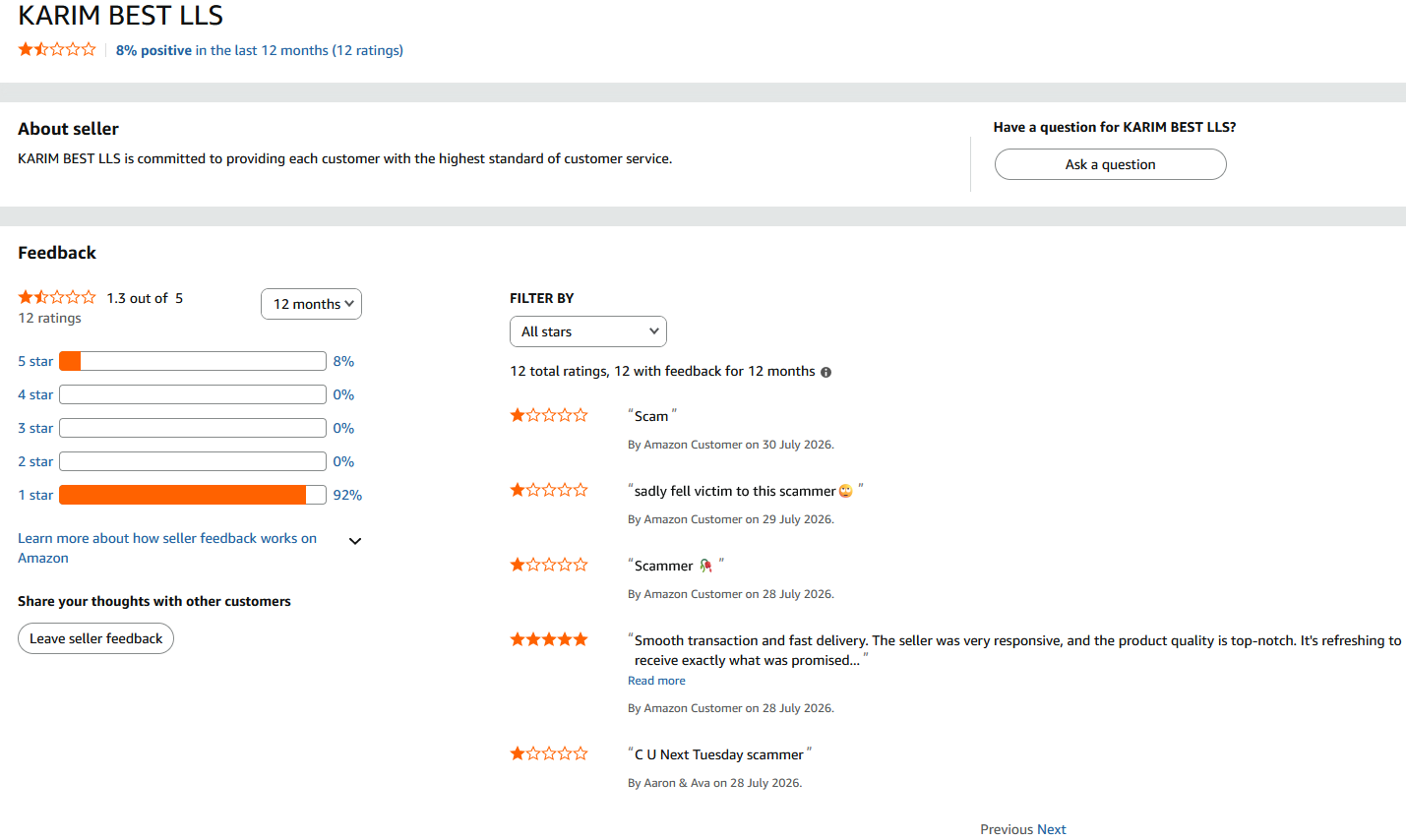1406x840 pixels.
Task: Open Learn more about seller feedback link
Action: (x=167, y=548)
